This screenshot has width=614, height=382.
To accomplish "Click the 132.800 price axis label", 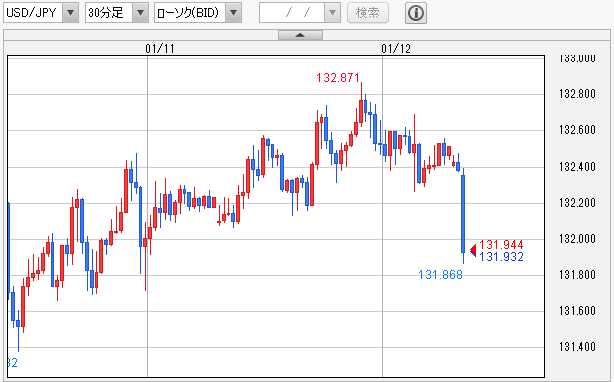I will coord(577,94).
